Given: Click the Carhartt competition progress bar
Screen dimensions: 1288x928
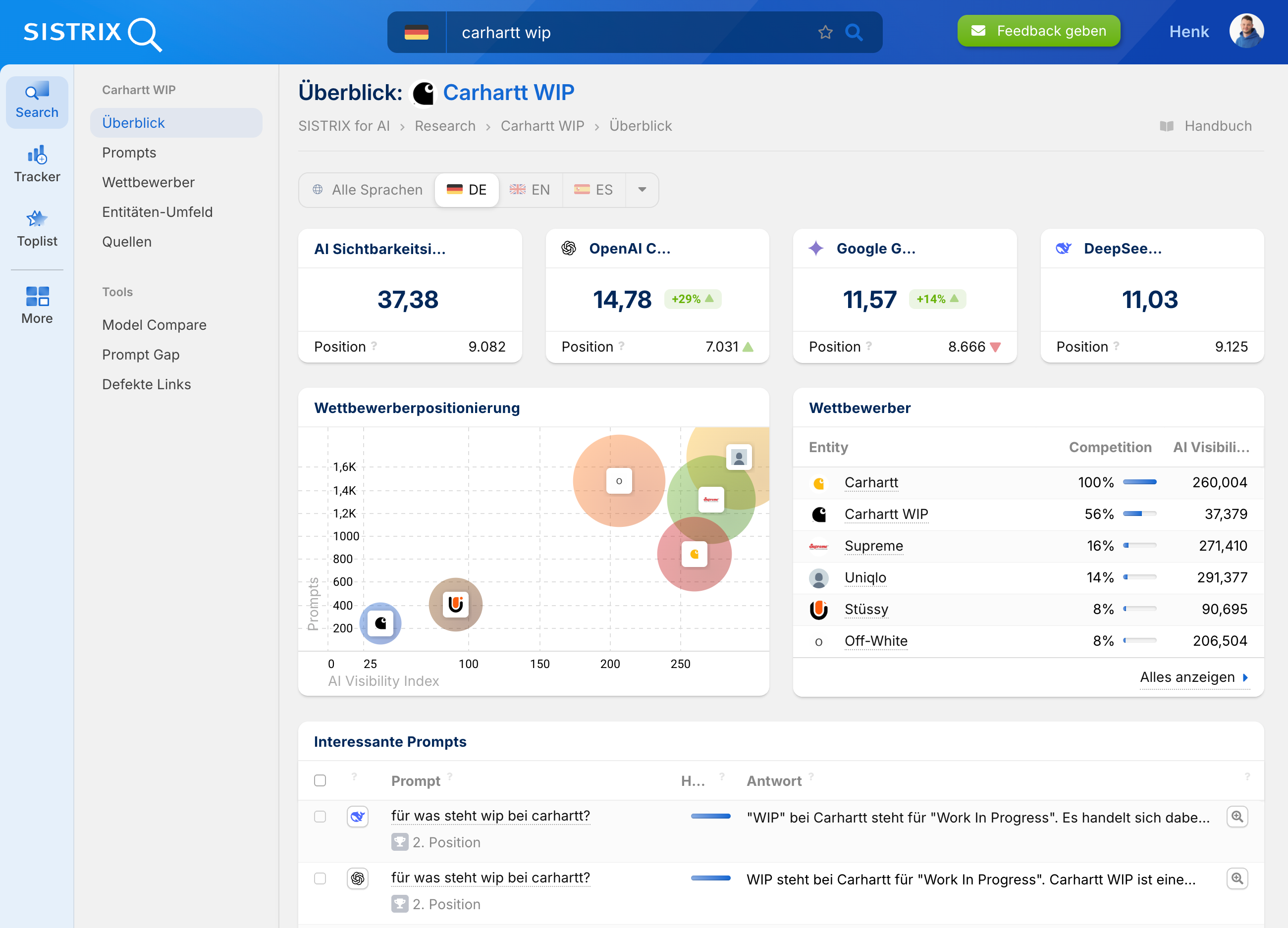Looking at the screenshot, I should pyautogui.click(x=1139, y=482).
